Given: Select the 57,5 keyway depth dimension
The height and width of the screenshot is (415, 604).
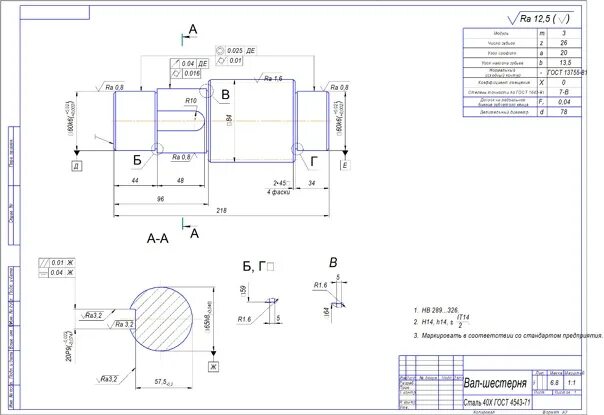Looking at the screenshot, I should click(164, 382).
